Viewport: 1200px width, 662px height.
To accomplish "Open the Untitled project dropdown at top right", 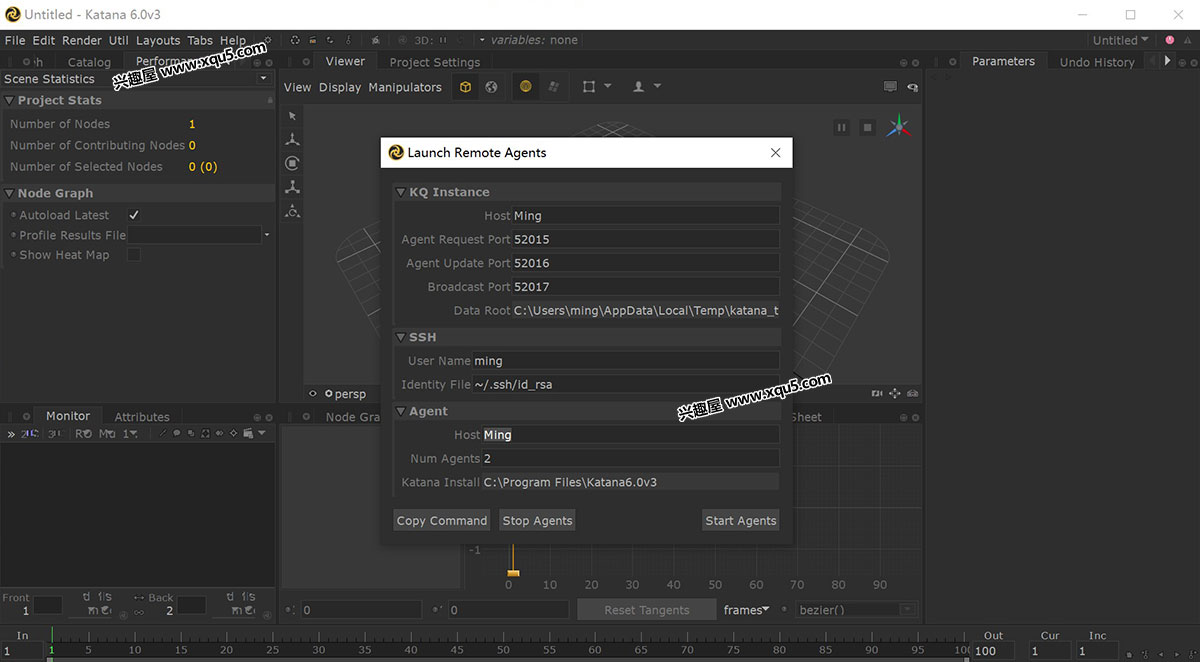I will (x=1120, y=40).
